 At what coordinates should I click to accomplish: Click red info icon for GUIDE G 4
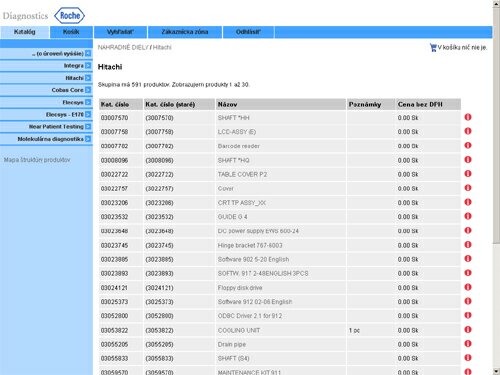tap(468, 216)
